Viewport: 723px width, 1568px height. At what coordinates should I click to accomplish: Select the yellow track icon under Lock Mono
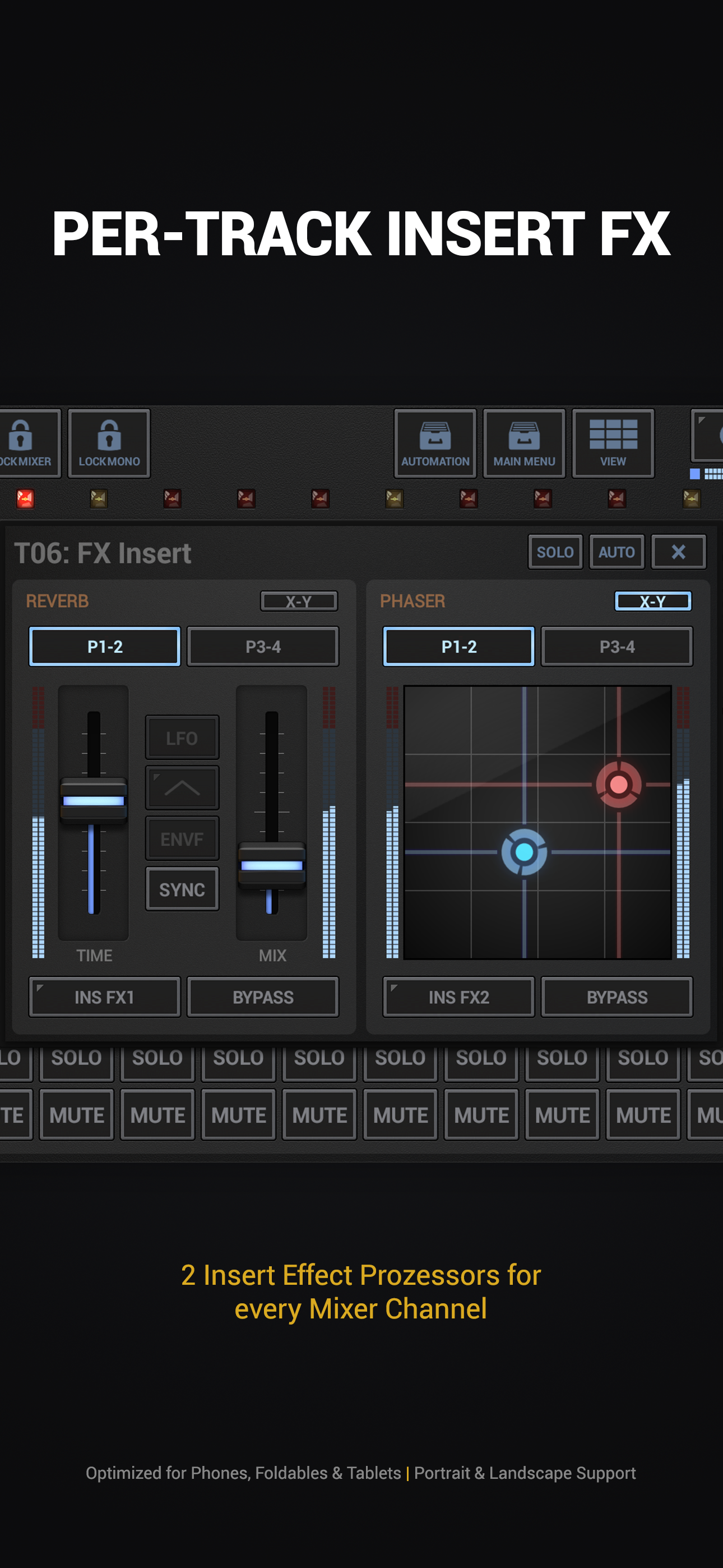point(99,499)
